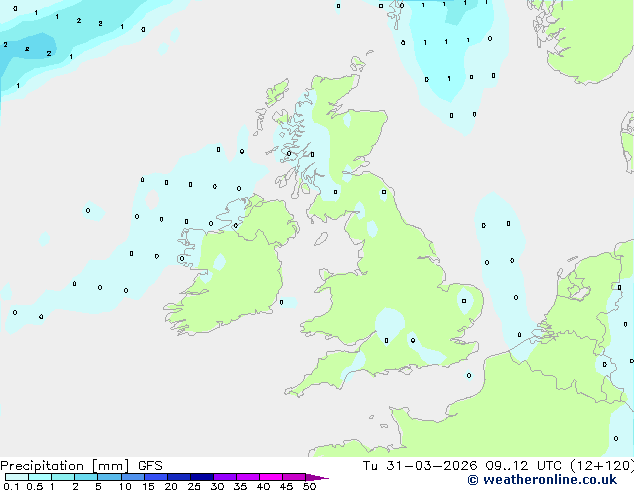Select the 2–5 mm legend color swatch
Image resolution: width=634 pixels, height=490 pixels.
(x=86, y=477)
